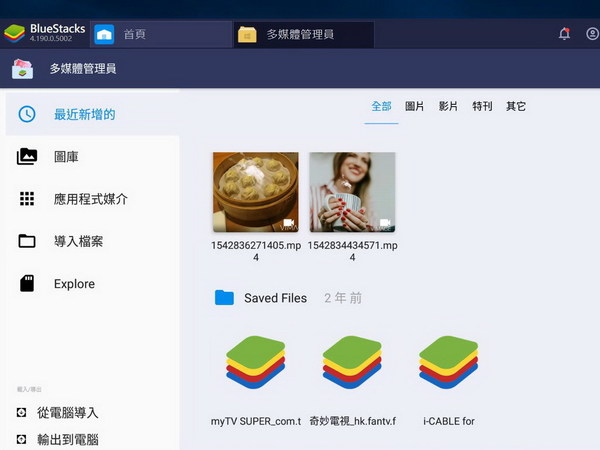Screen dimensions: 600x450
Task: Select the 其它 filter tab
Action: pos(516,106)
